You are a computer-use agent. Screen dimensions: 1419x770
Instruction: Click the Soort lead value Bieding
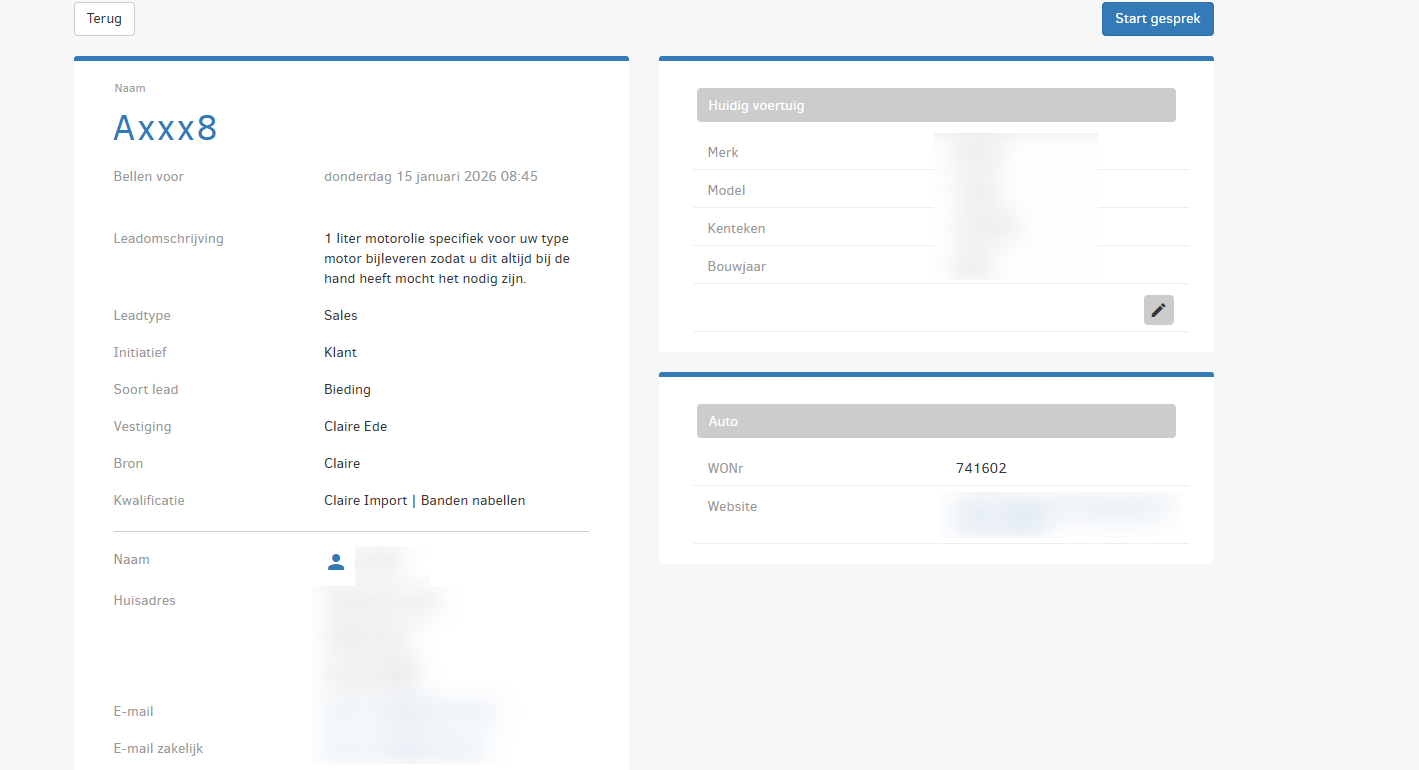[347, 389]
